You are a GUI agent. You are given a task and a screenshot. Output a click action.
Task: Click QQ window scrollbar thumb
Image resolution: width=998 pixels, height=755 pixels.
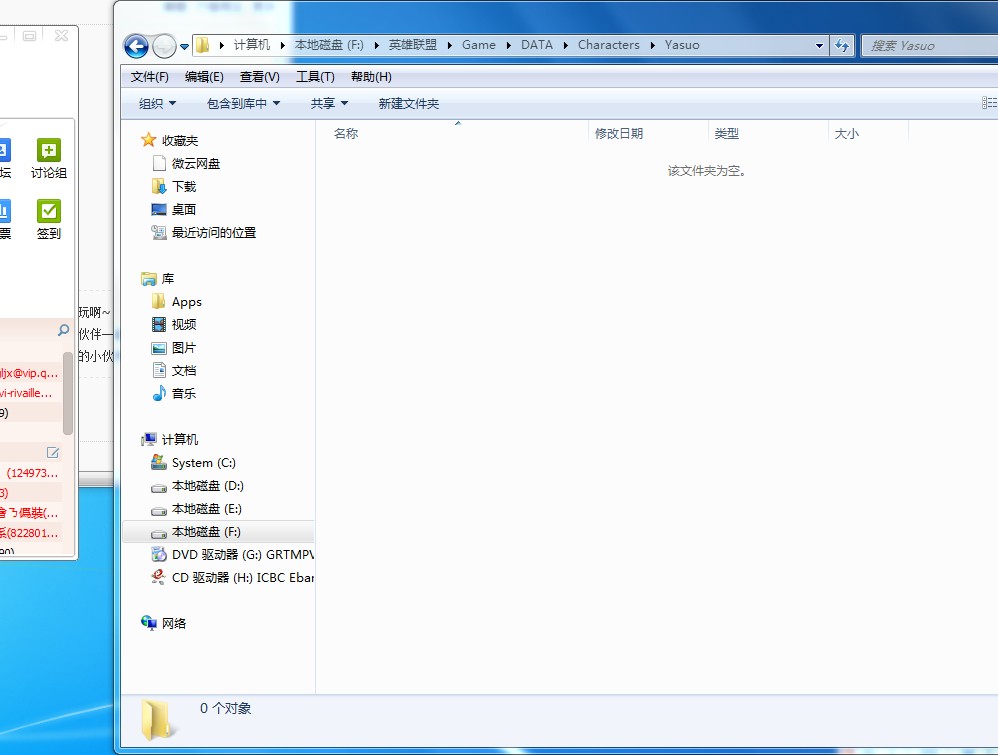[67, 393]
